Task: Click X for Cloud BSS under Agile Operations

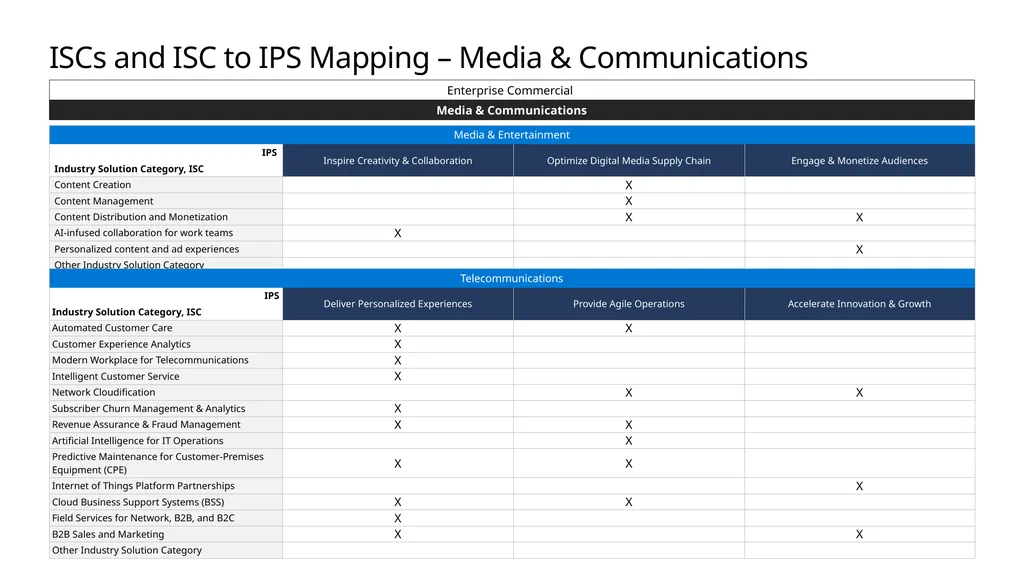Action: (629, 502)
